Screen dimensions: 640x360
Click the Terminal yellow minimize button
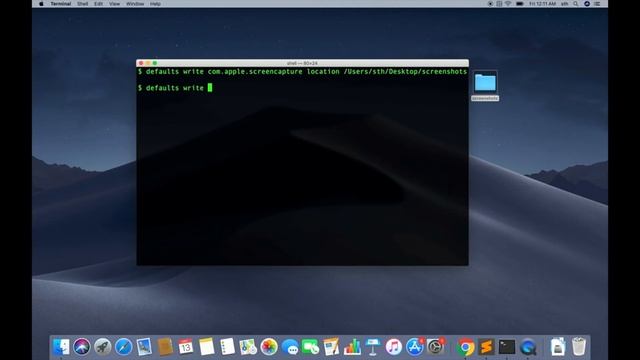click(148, 63)
